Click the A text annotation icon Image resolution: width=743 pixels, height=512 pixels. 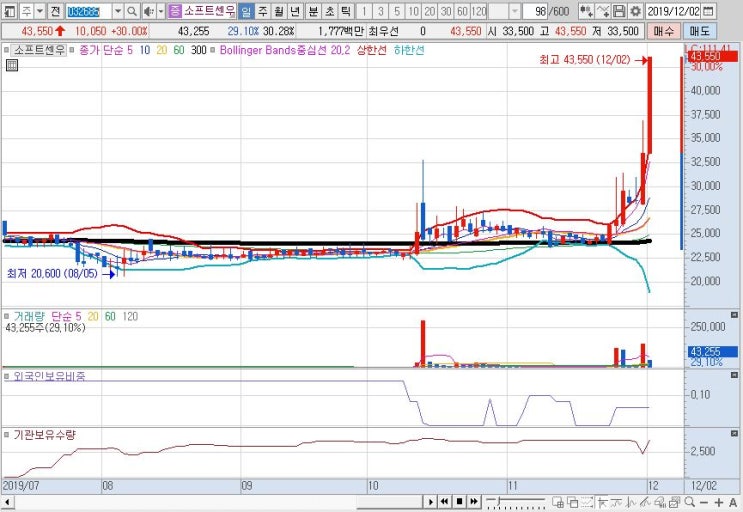[x=733, y=502]
